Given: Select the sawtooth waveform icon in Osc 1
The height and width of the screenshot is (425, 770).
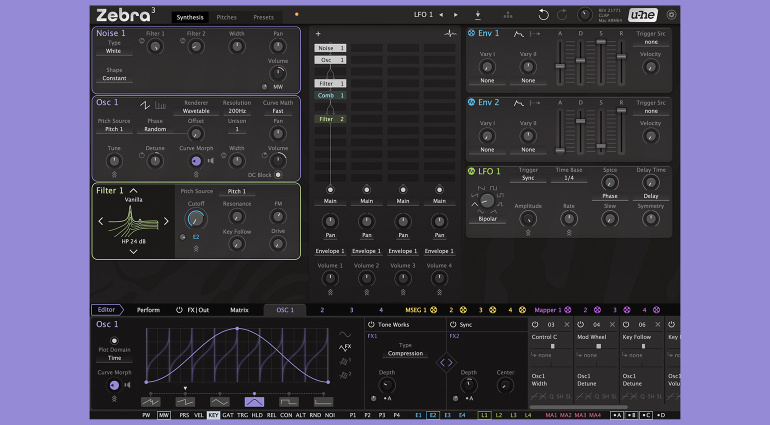Looking at the screenshot, I should pos(146,103).
